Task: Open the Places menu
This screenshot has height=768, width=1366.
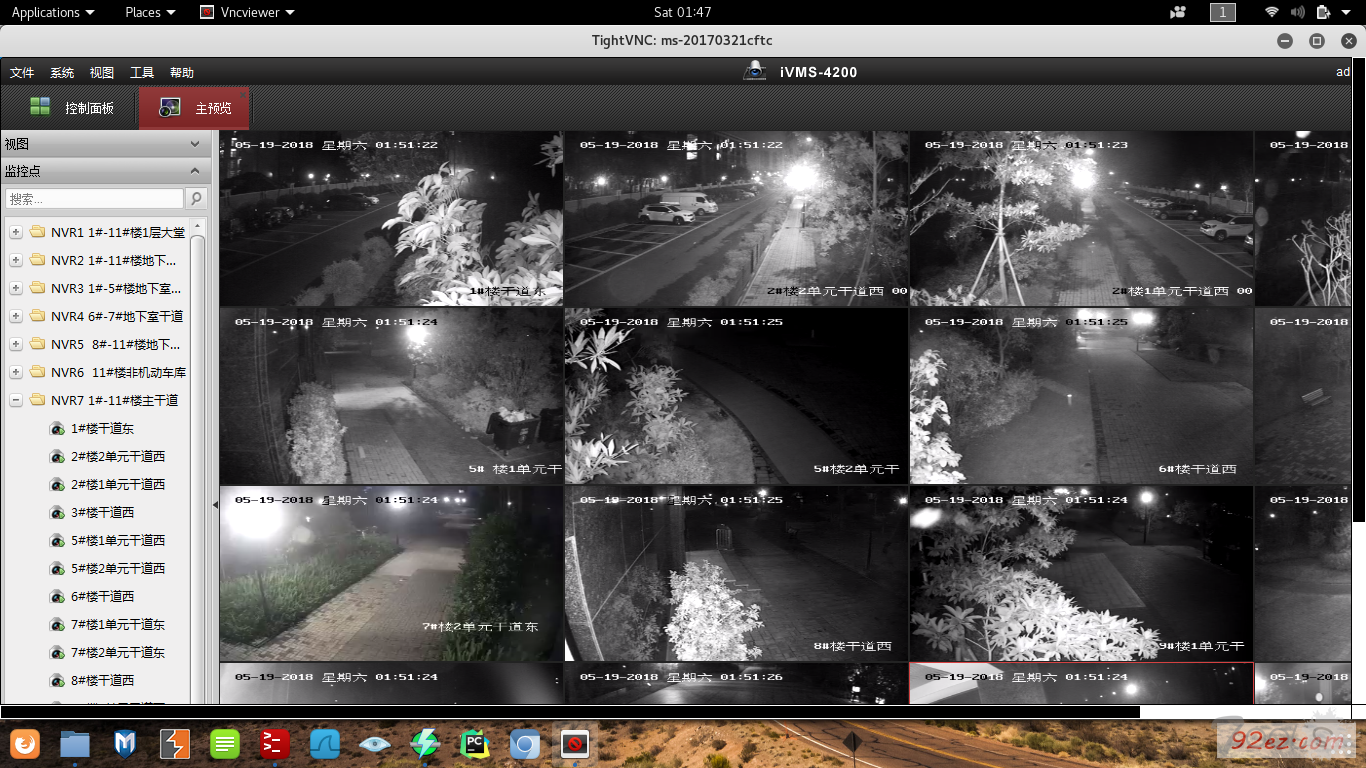Action: pyautogui.click(x=150, y=12)
